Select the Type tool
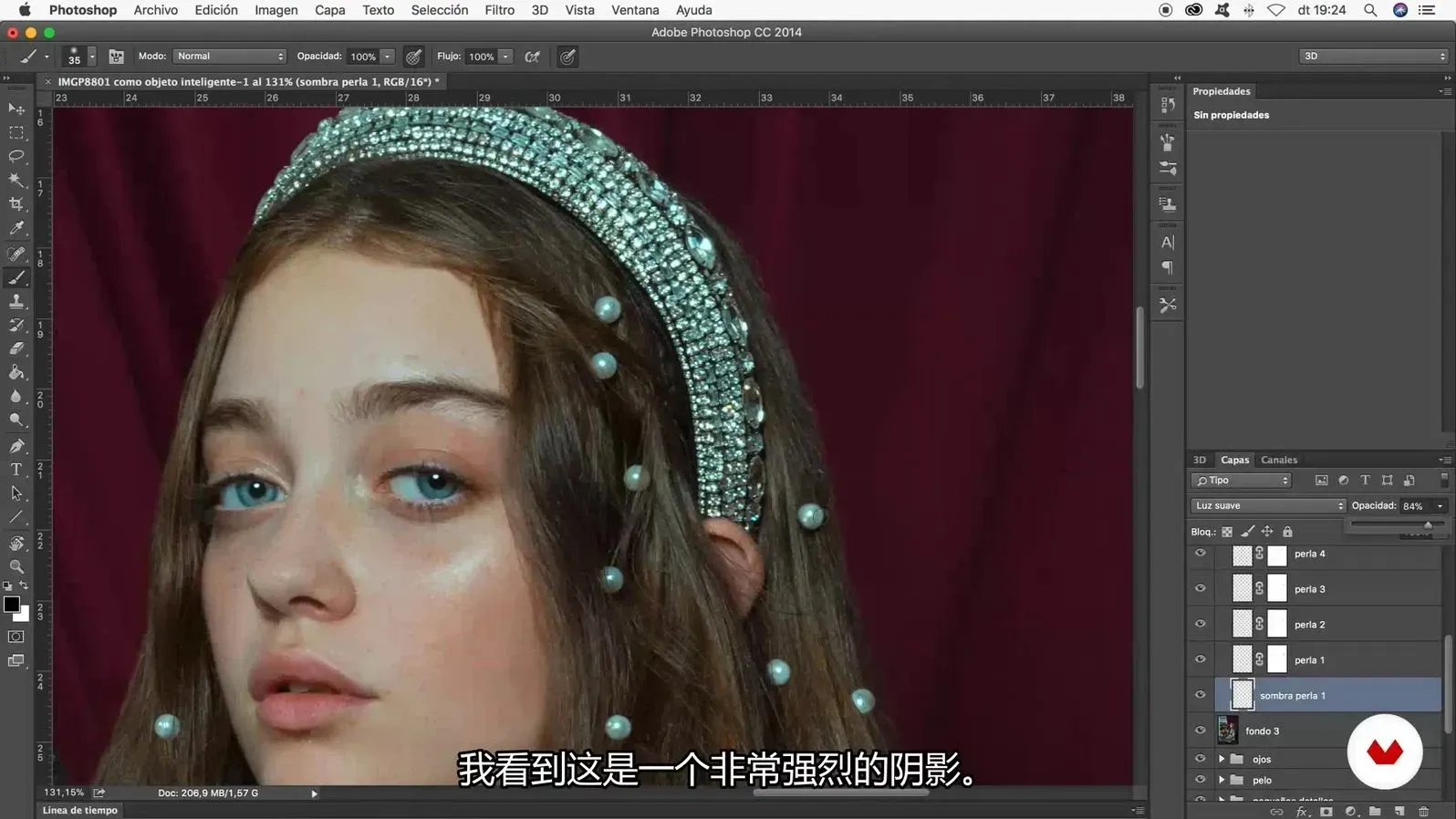Screen dimensions: 1456x819 (16, 470)
